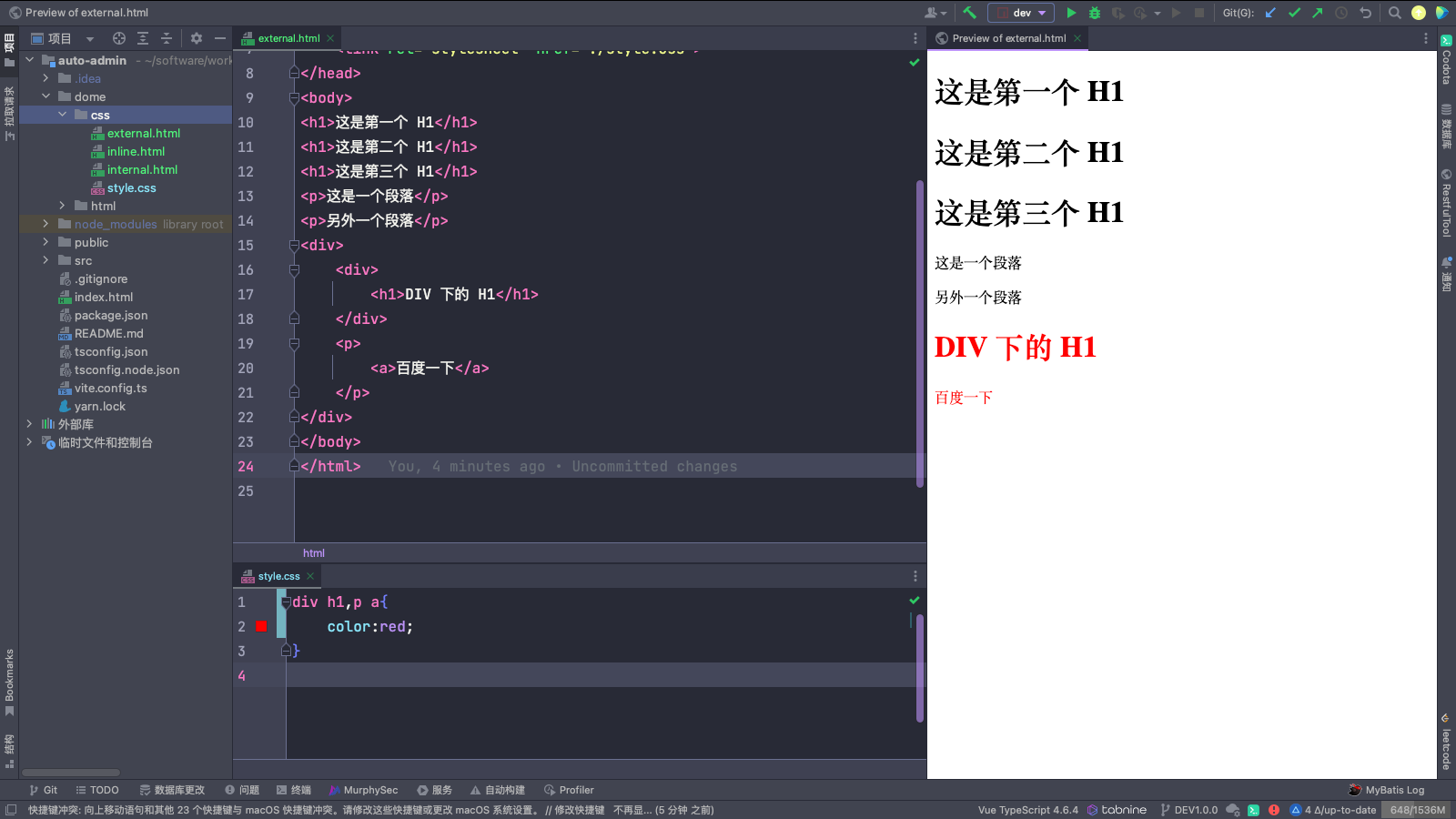Click Git push green arrow icon
Viewport: 1456px width, 819px height.
tap(1317, 13)
